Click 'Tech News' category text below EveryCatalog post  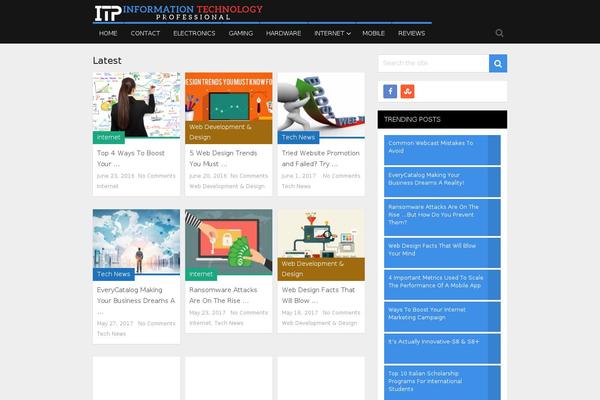pyautogui.click(x=111, y=334)
